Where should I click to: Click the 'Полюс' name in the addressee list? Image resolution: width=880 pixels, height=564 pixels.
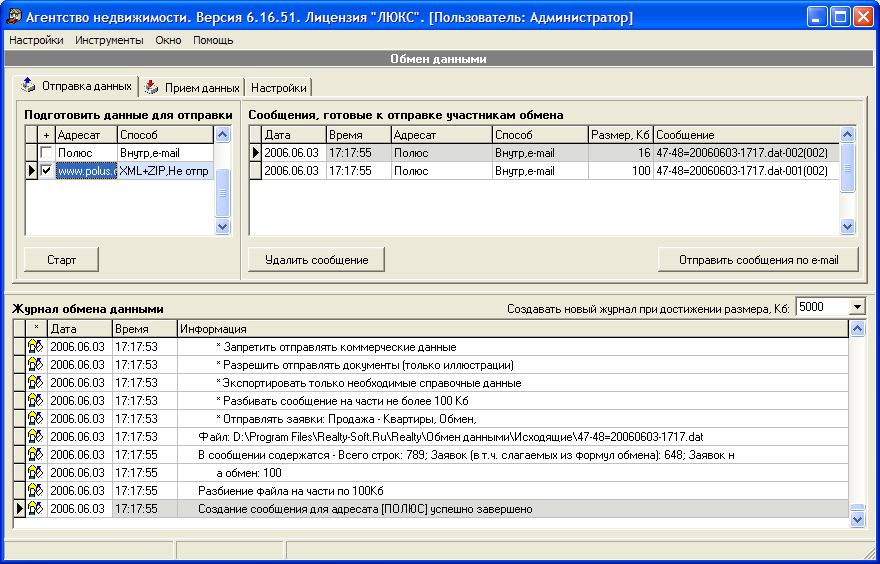click(75, 153)
